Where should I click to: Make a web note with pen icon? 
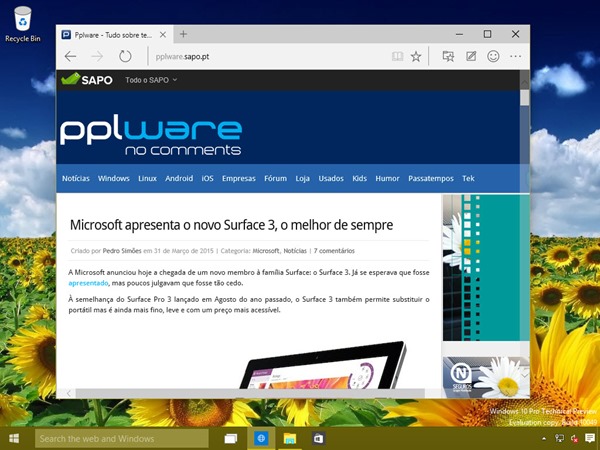coord(471,57)
